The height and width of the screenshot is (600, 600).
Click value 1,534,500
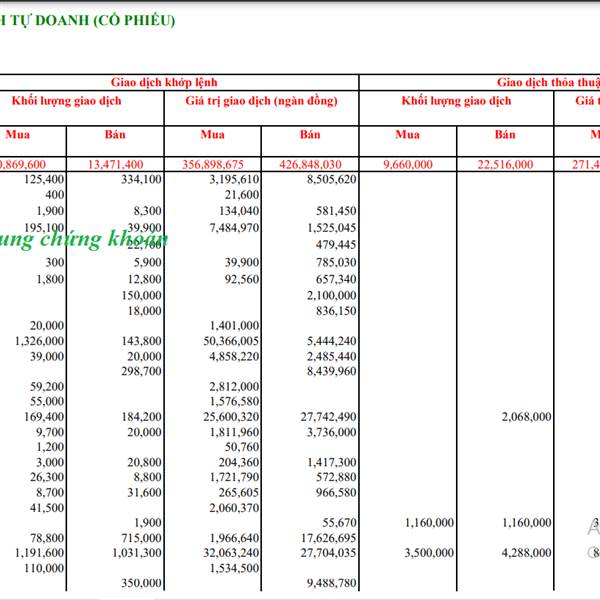pyautogui.click(x=234, y=568)
